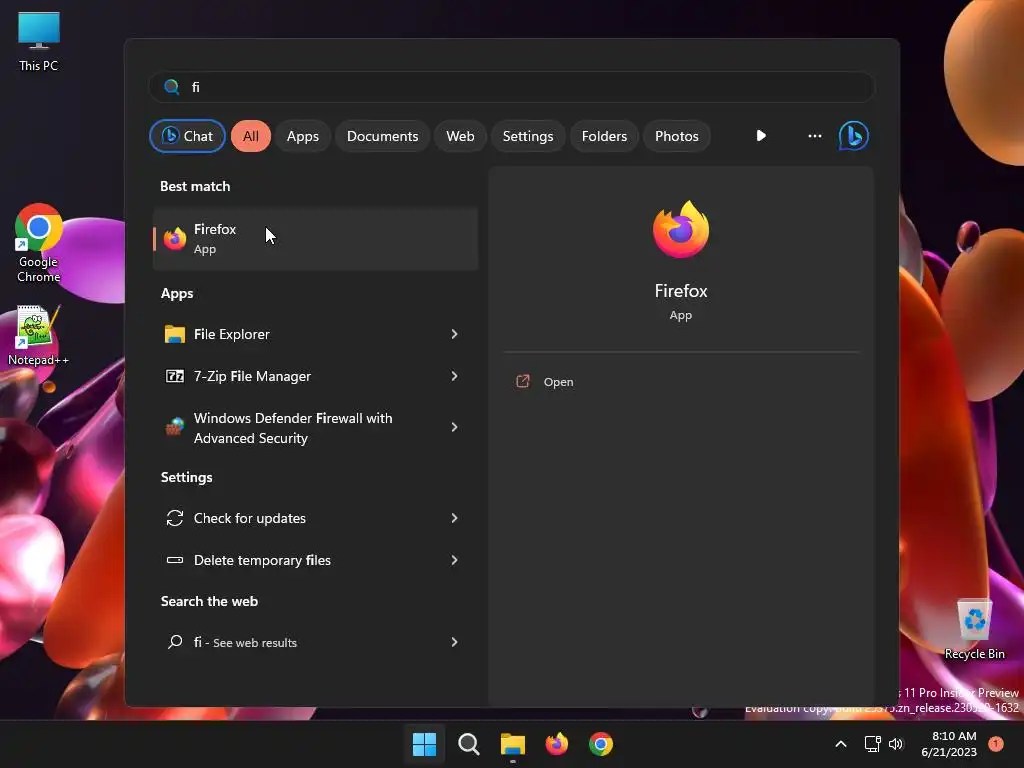Click the Open external-link icon
The width and height of the screenshot is (1024, 768).
point(522,381)
